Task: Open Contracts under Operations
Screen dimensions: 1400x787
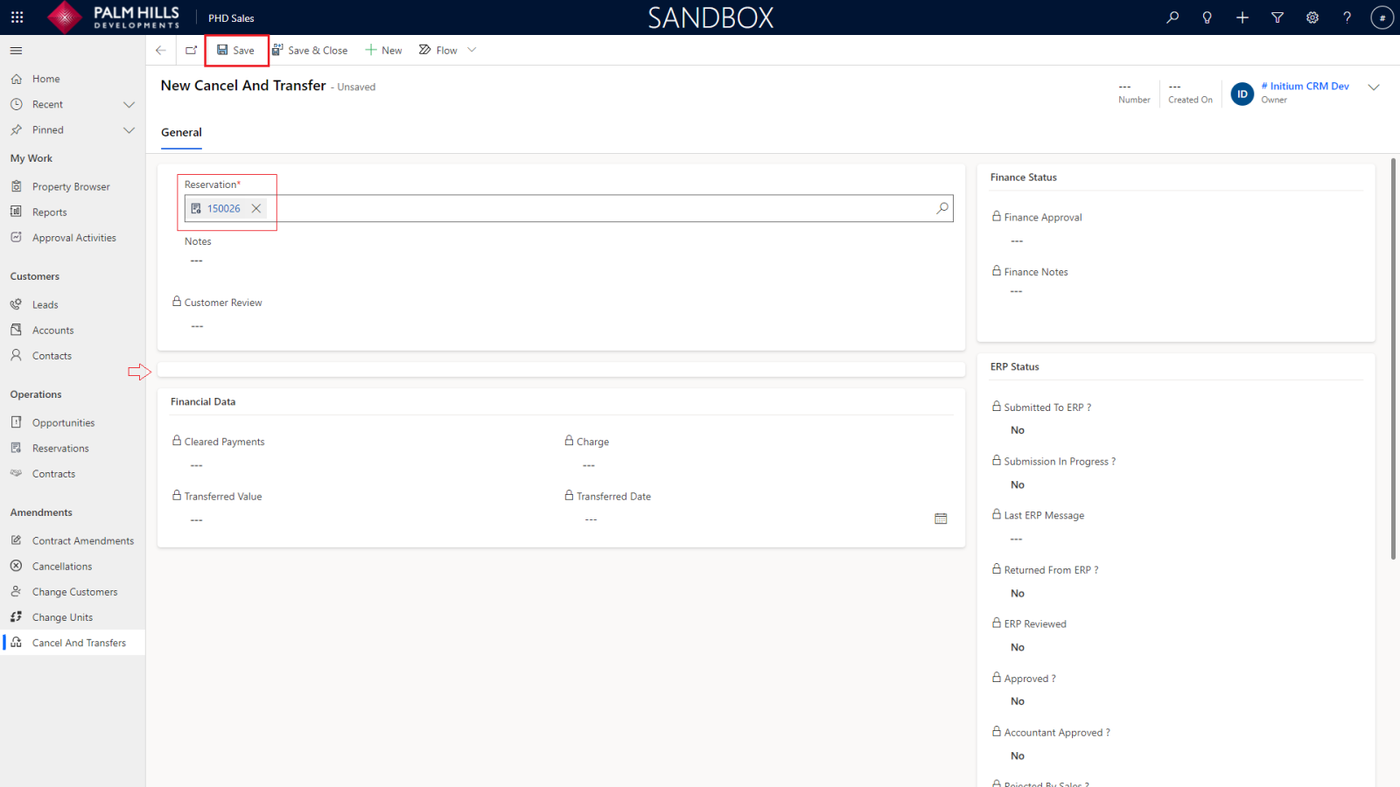Action: [x=72, y=474]
